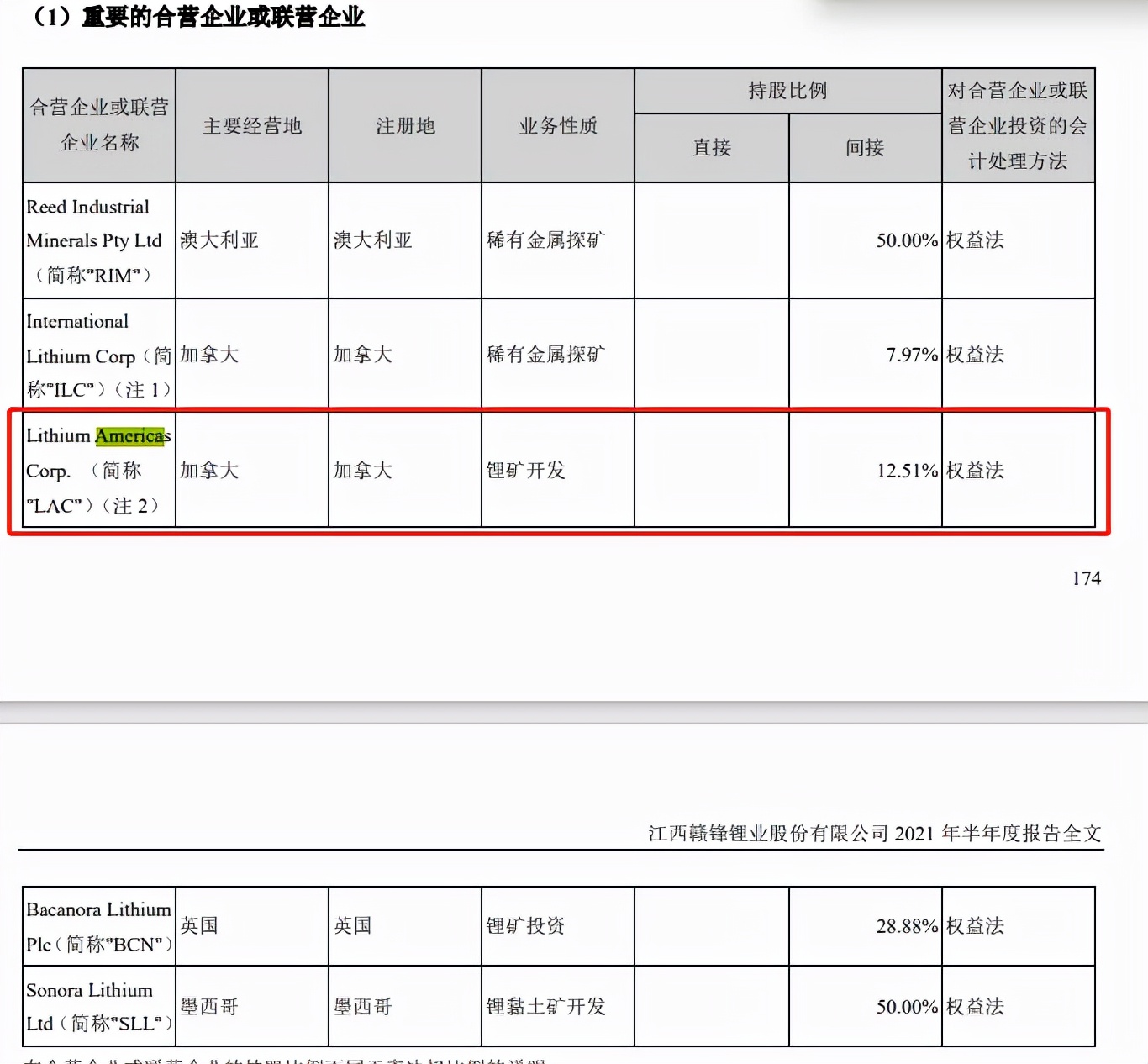Click the section heading 重要的合营企业或联营企业
Screen dimensions: 1148x1064
tap(223, 17)
